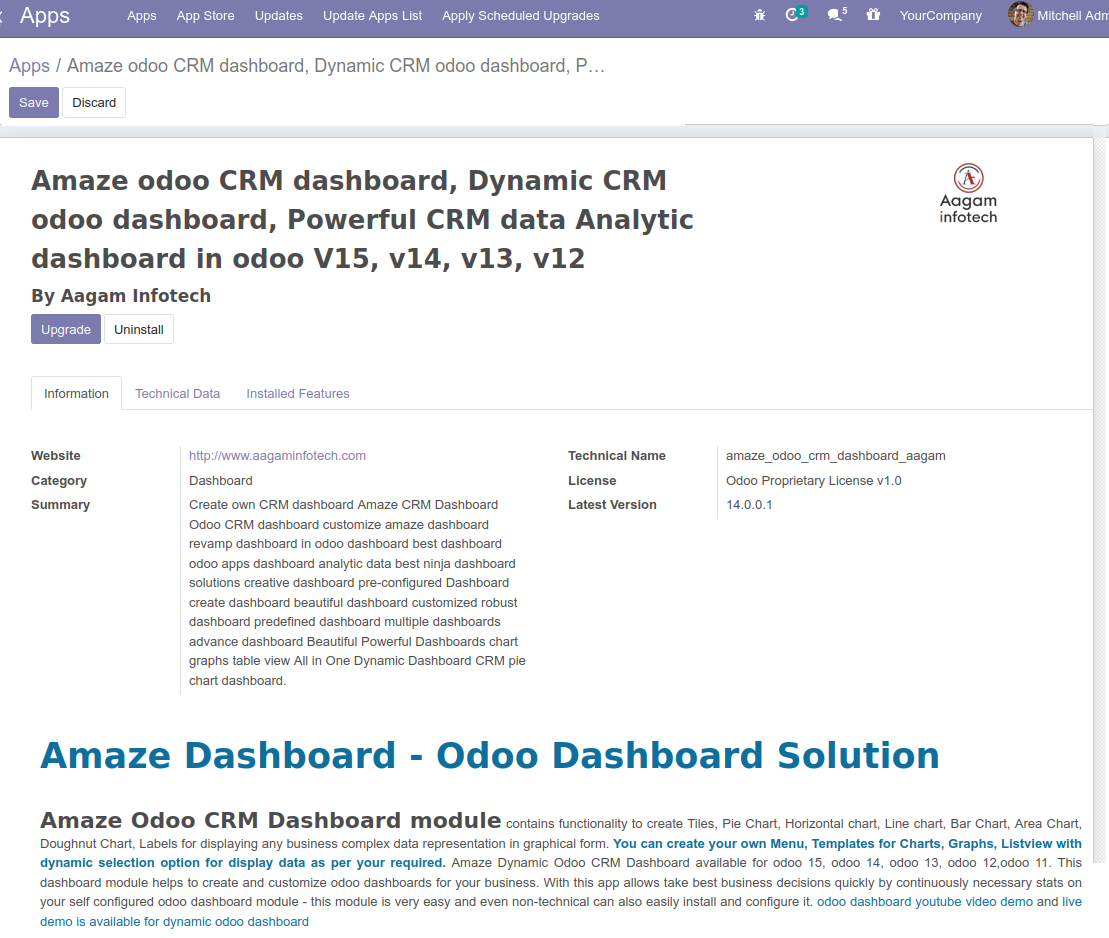Upgrade the CRM dashboard module
This screenshot has height=938, width=1109.
click(66, 330)
